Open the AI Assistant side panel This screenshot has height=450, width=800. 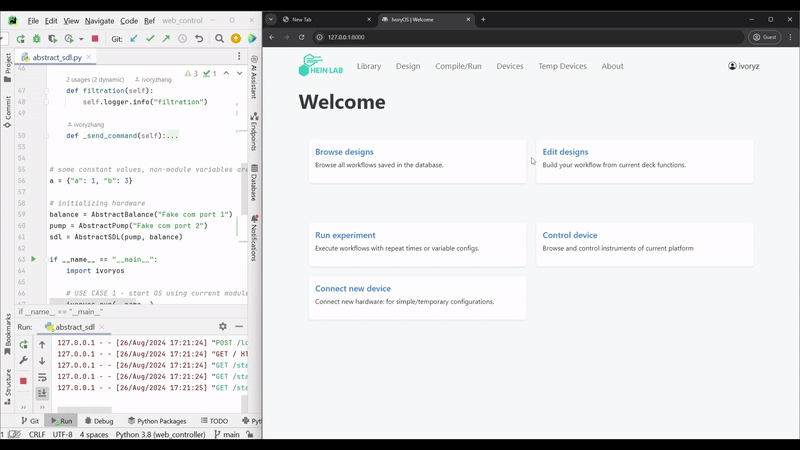click(x=254, y=77)
